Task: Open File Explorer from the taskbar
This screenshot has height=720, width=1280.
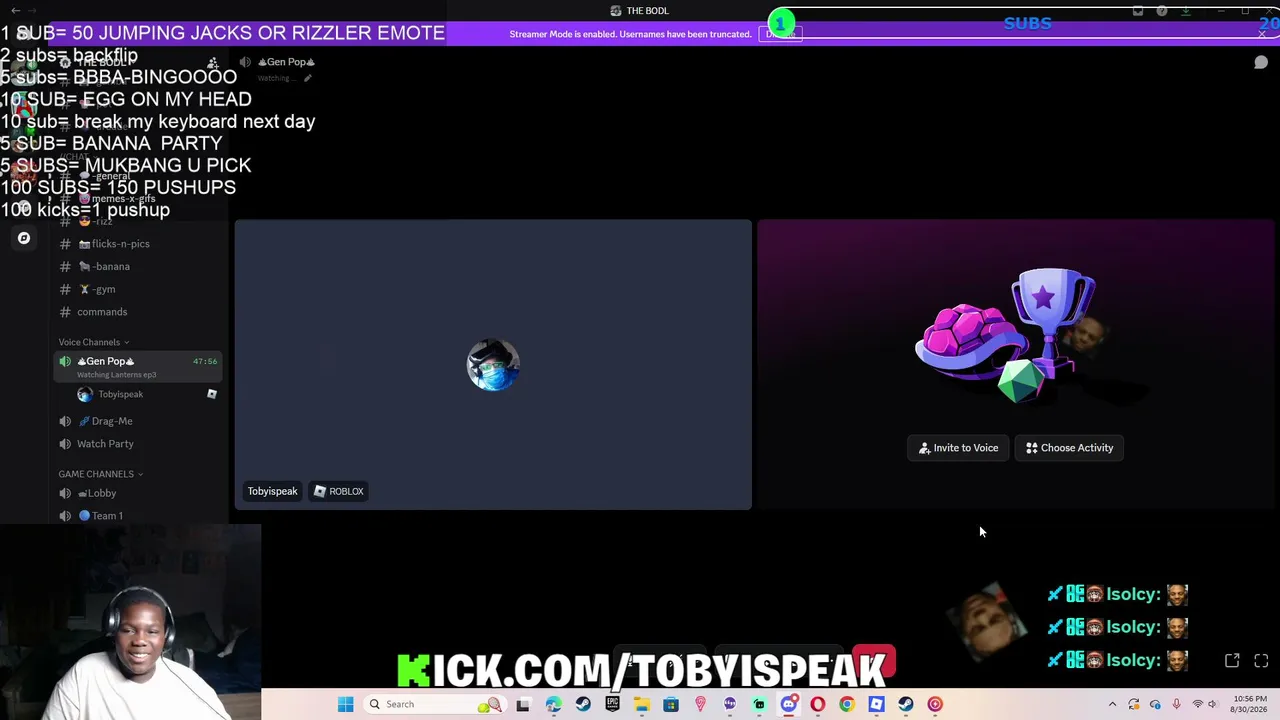Action: tap(641, 704)
